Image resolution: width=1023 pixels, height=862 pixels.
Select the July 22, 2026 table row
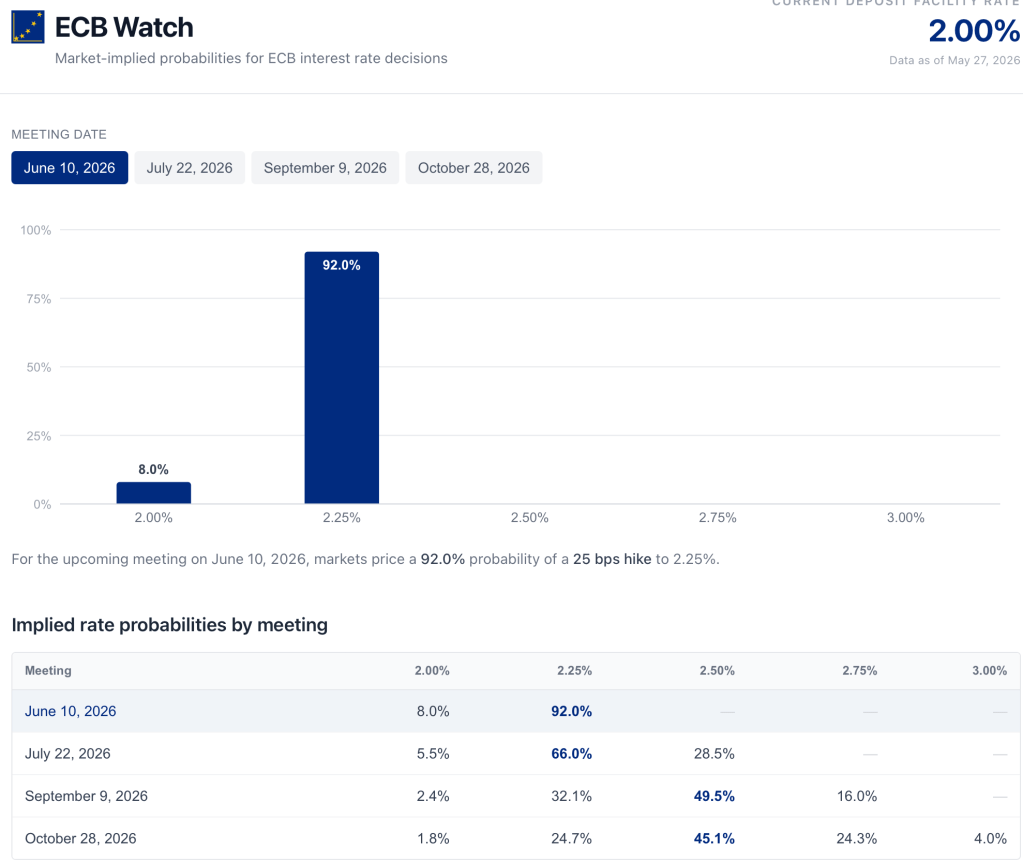(515, 754)
